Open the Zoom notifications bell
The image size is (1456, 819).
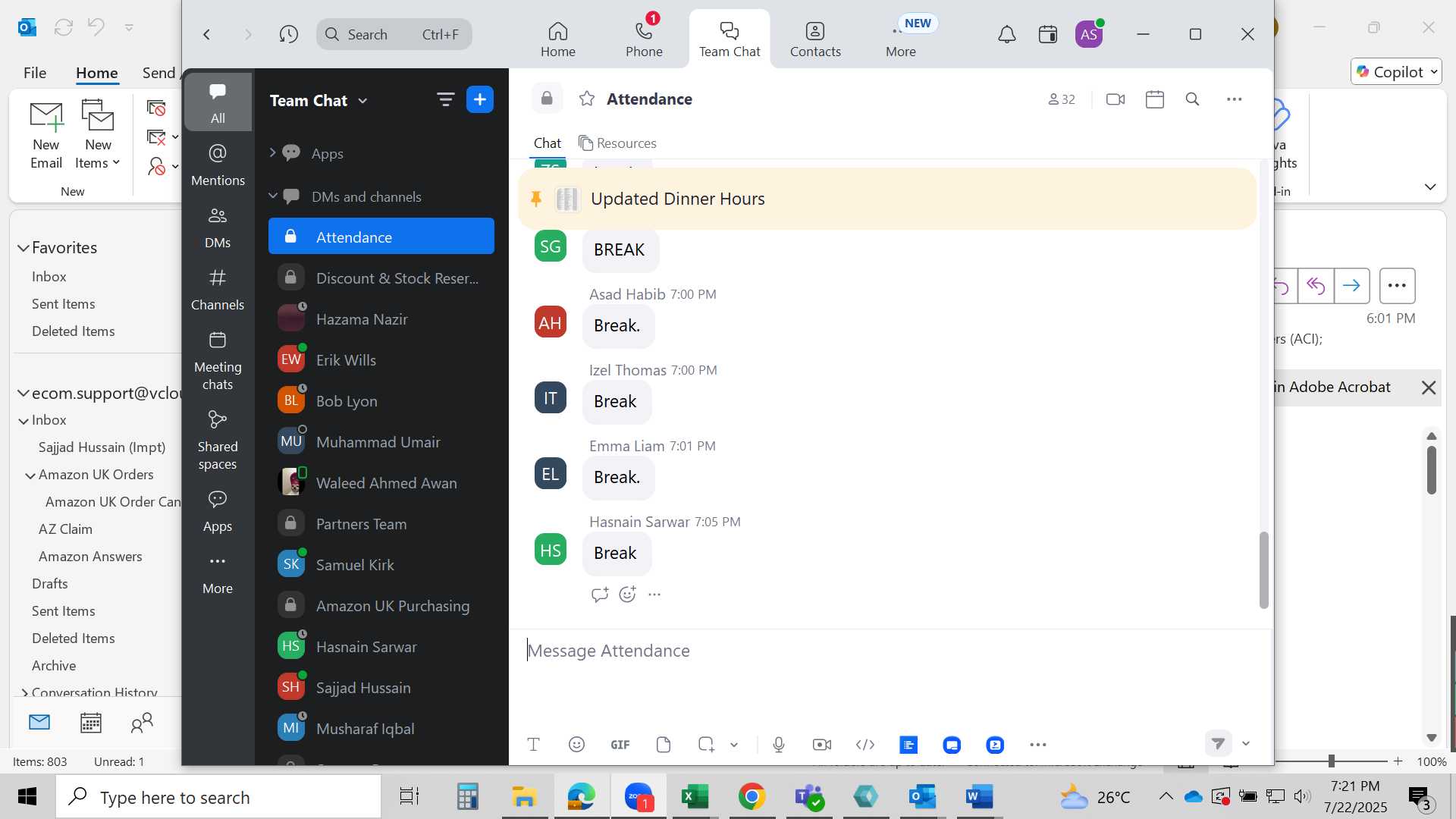(x=1006, y=34)
